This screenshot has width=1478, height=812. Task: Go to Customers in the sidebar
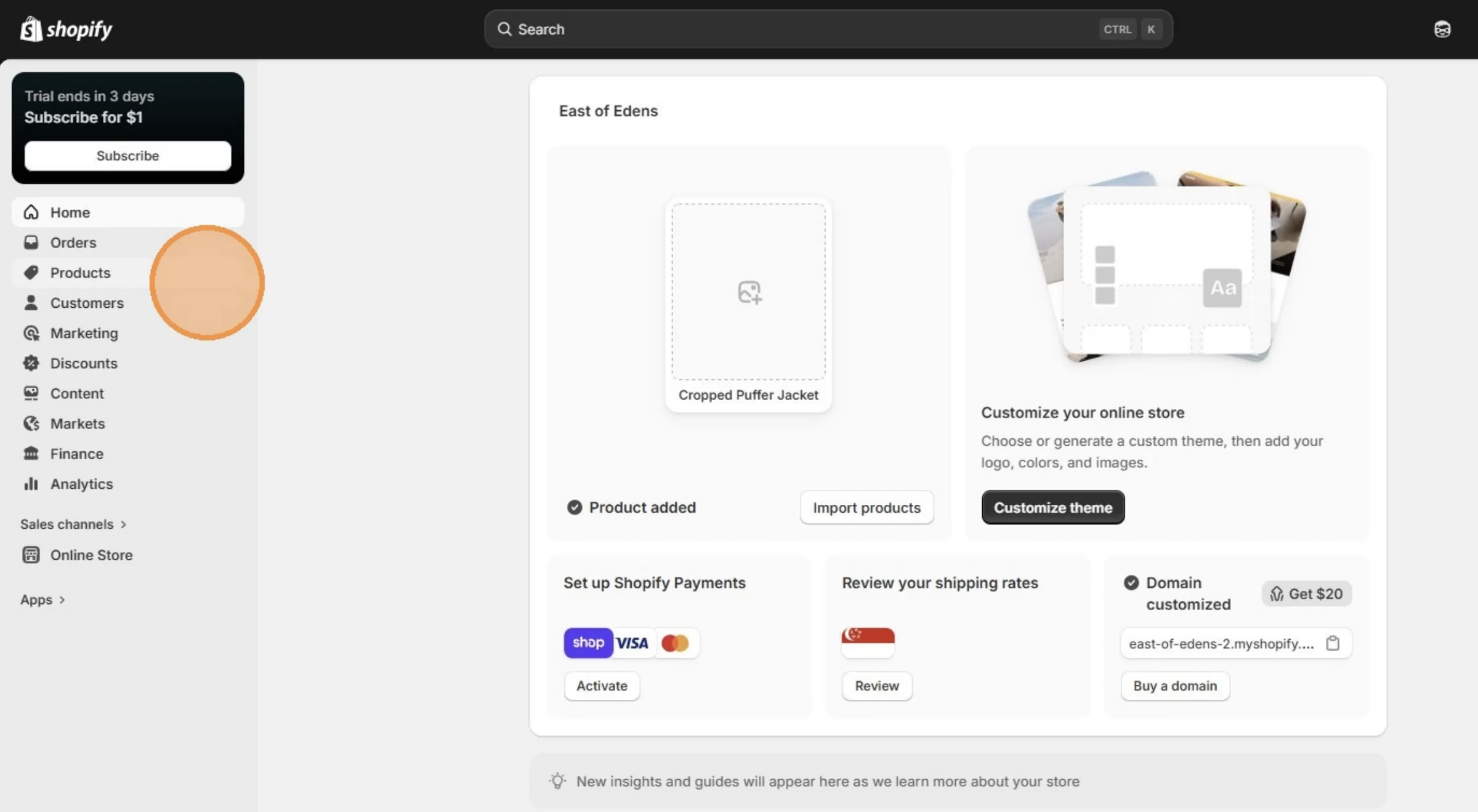click(x=127, y=303)
